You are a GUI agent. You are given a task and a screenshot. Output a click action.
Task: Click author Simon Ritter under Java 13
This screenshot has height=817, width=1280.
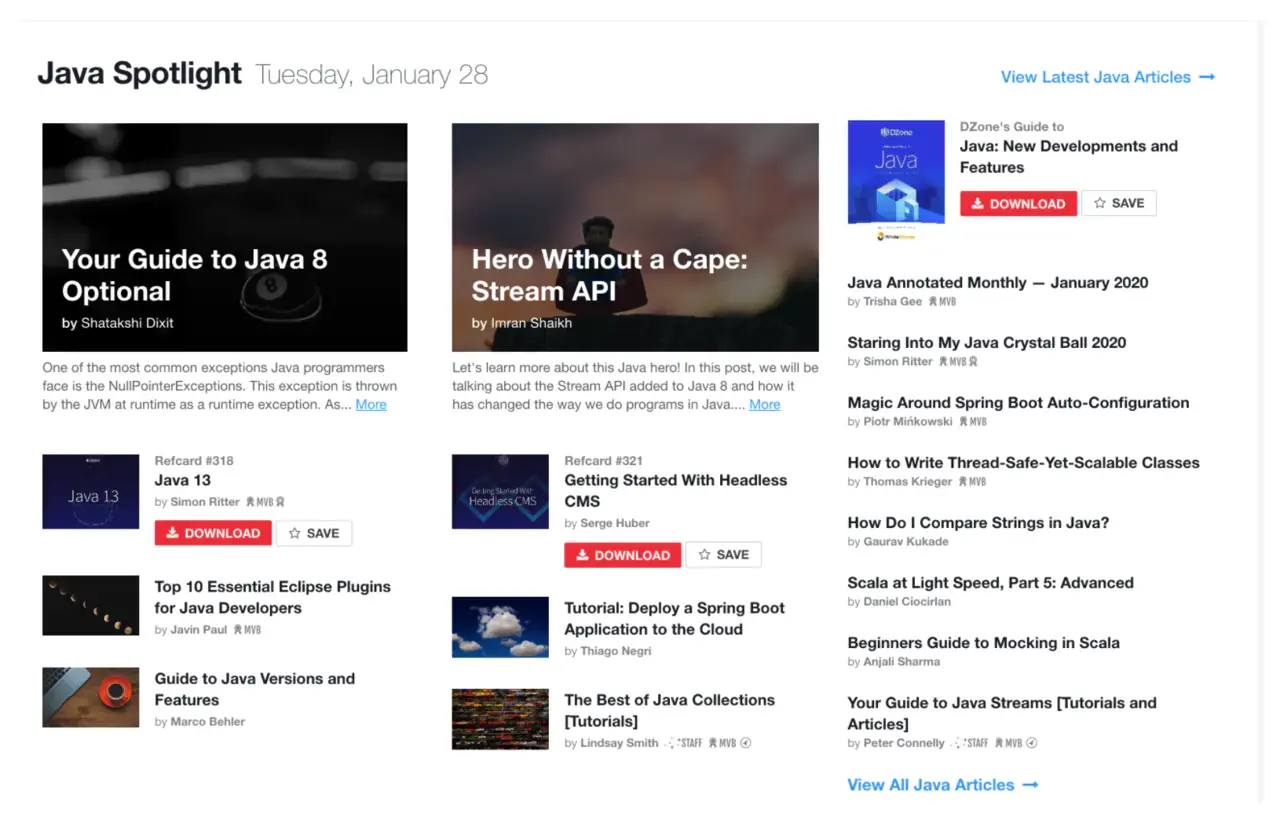point(205,502)
